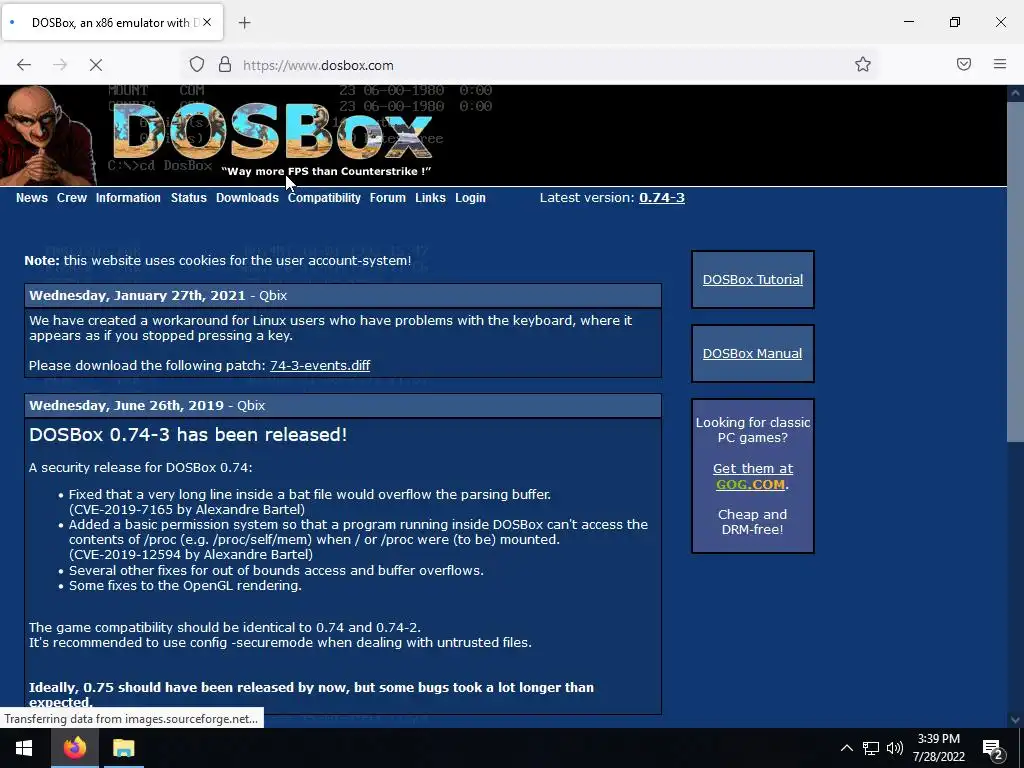
Task: Stop page loading with the X button
Action: point(95,65)
